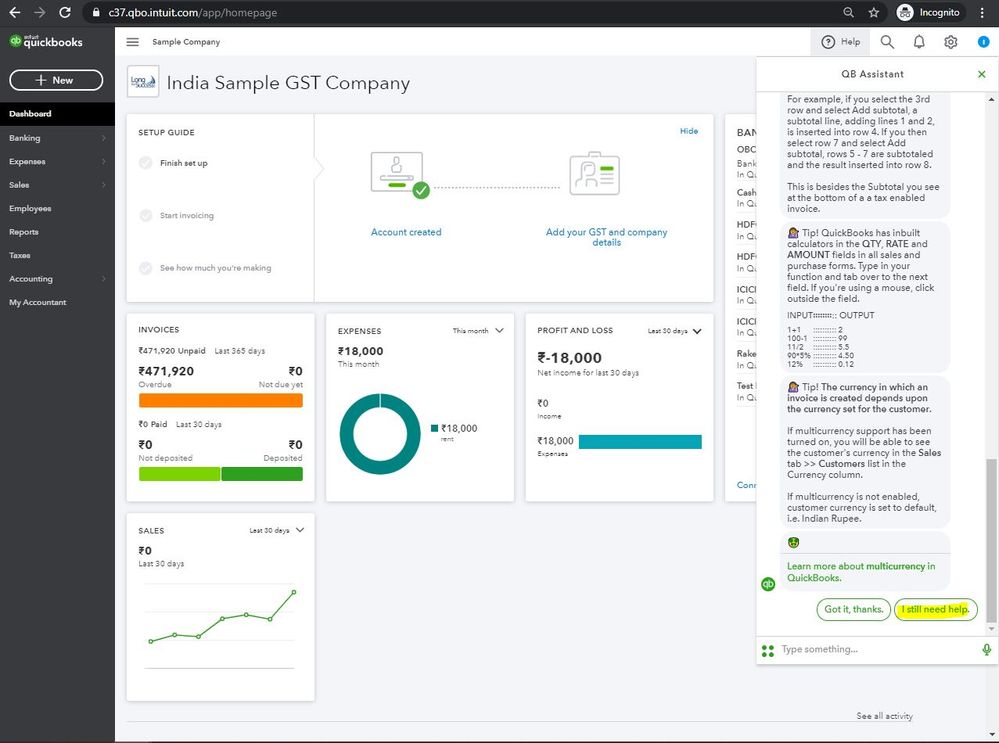Toggle See how much you're making circle
Image resolution: width=999 pixels, height=743 pixels.
pos(145,268)
